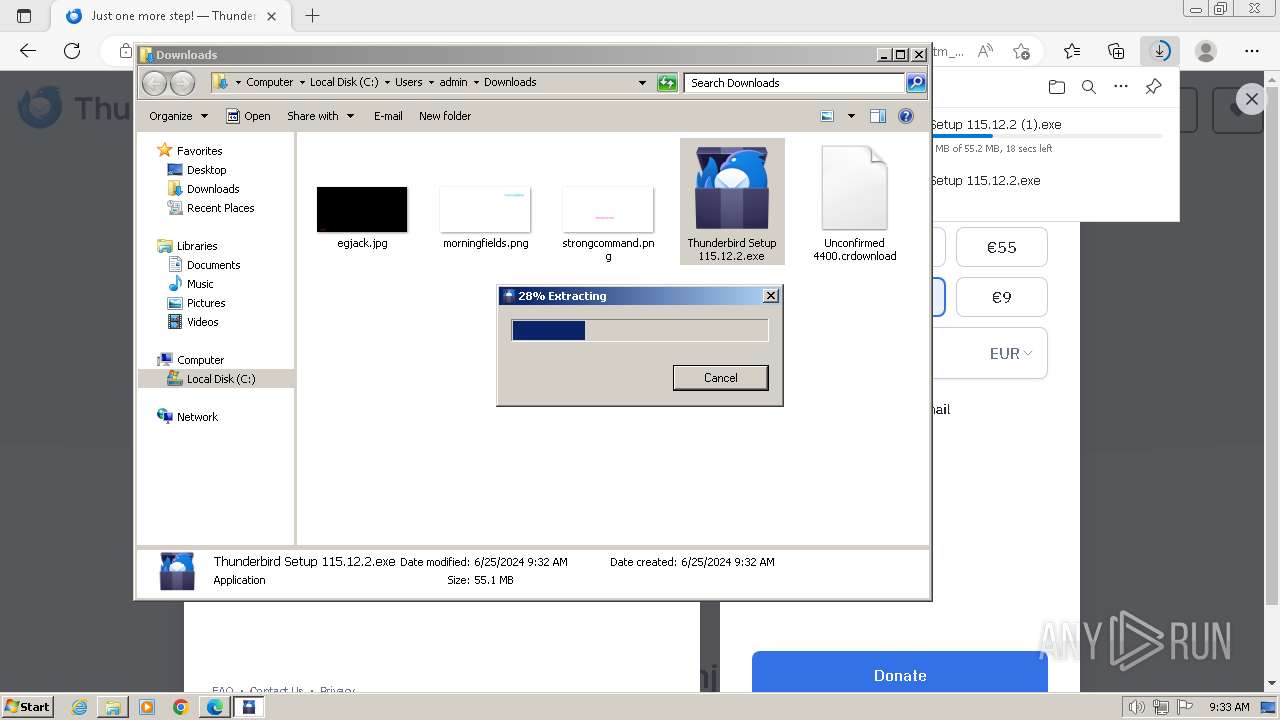Select the morningfields.png thumbnail
Viewport: 1280px width, 720px height.
pos(485,209)
